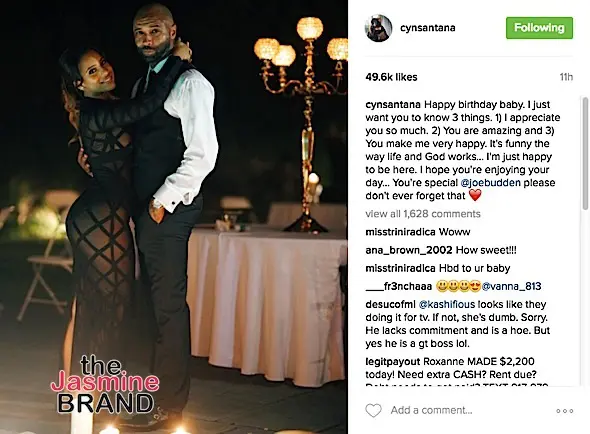Screen dimensions: 590x434
Task: Click the red heart emoji in caption
Action: 475,195
